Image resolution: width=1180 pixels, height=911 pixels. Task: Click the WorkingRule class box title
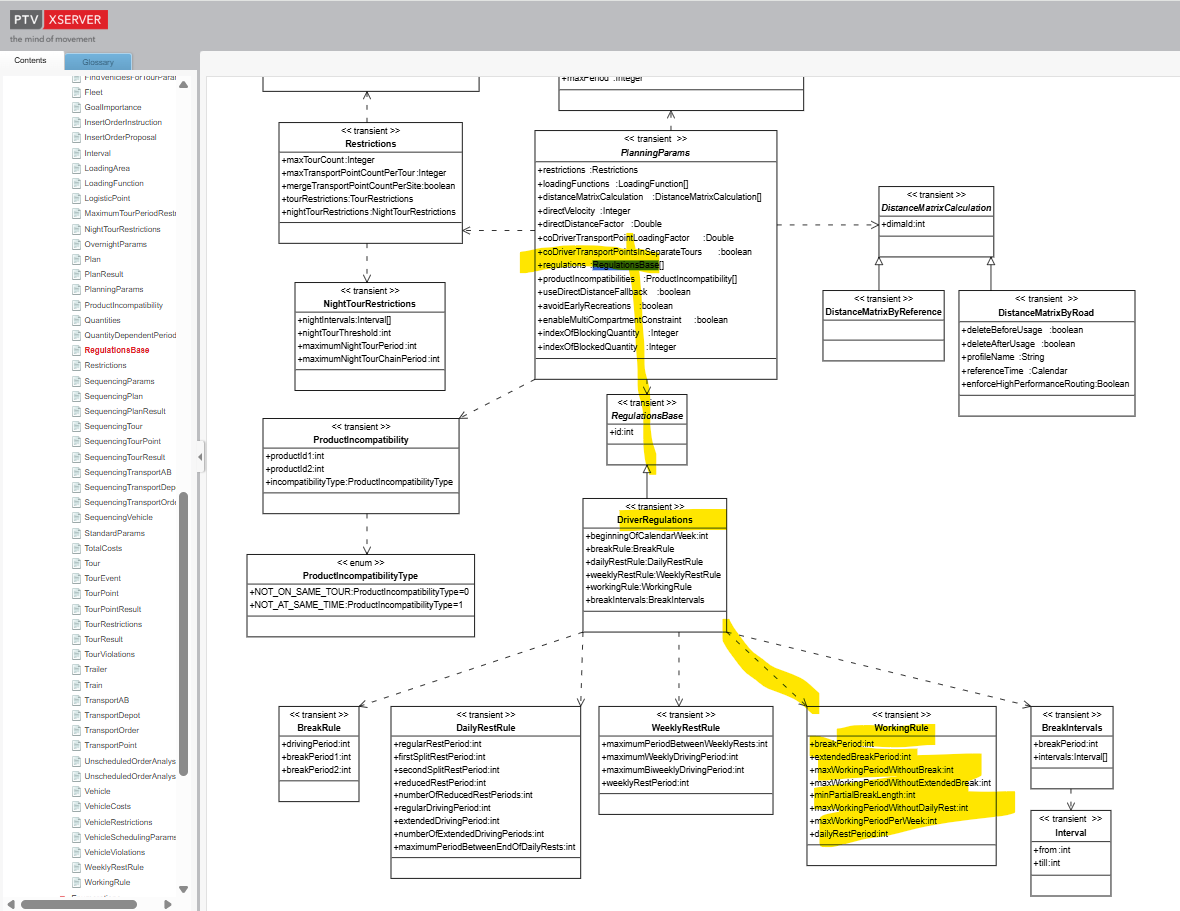(900, 729)
